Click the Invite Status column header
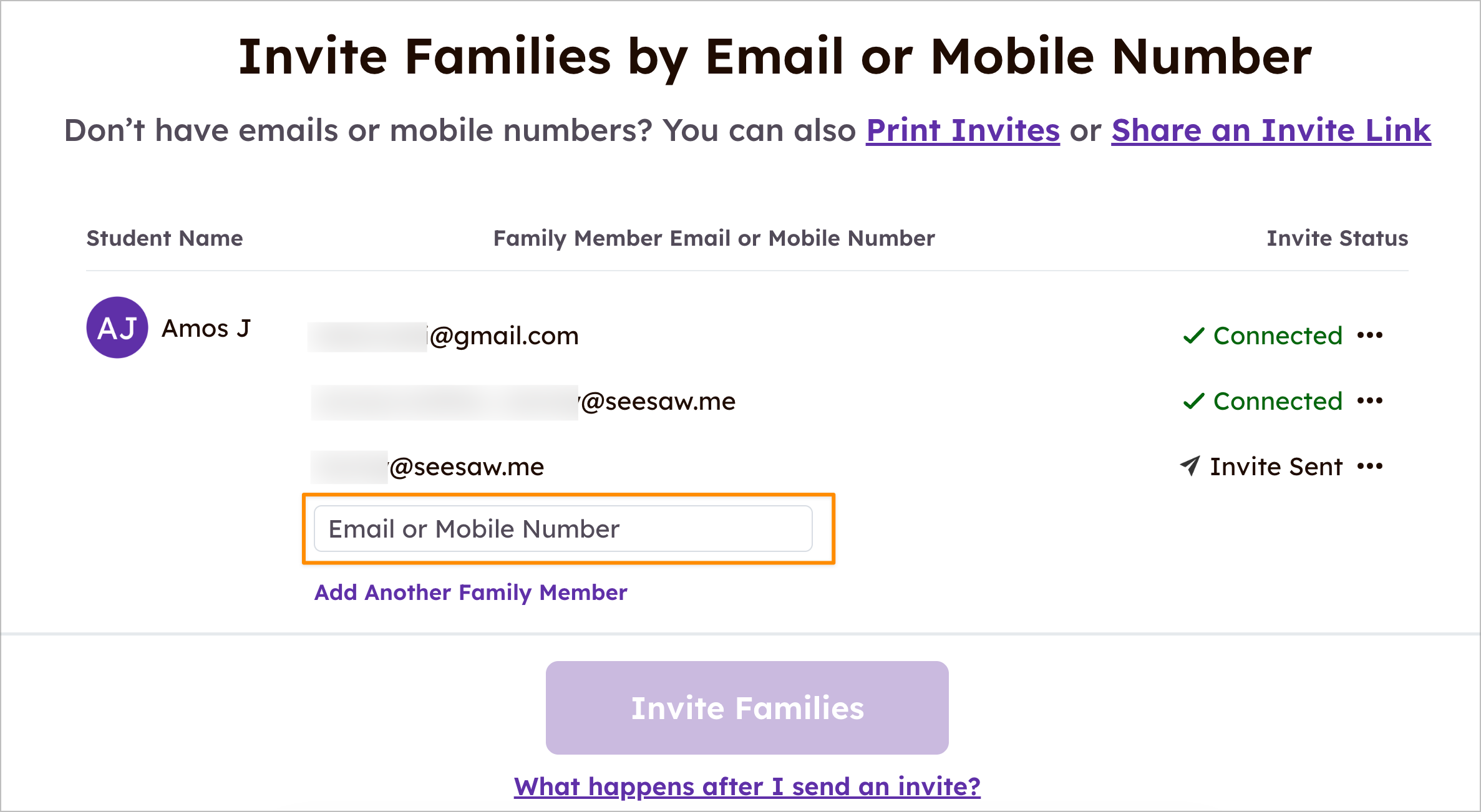 (1337, 238)
